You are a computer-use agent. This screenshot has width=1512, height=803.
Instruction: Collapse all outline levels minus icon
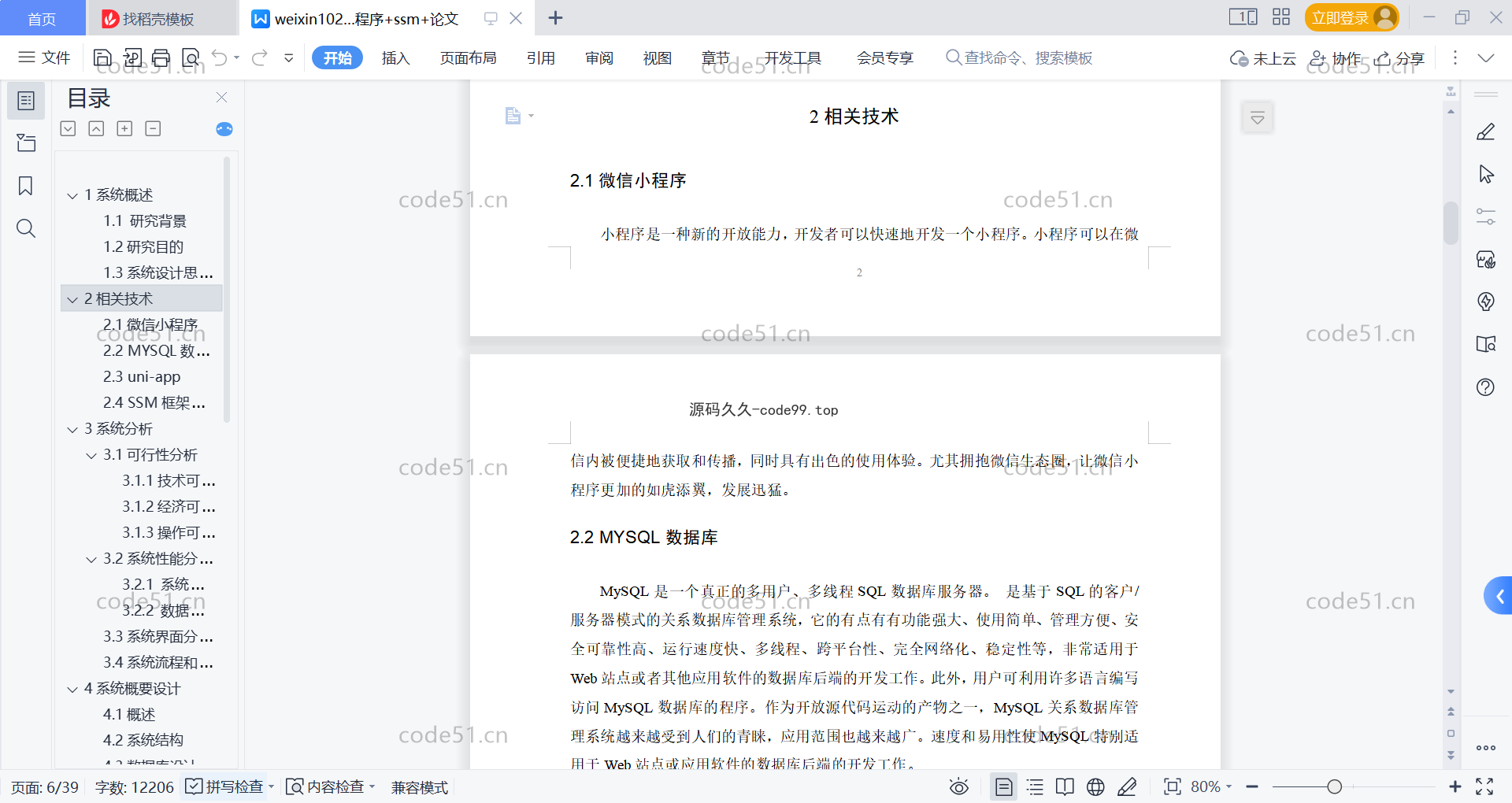153,128
